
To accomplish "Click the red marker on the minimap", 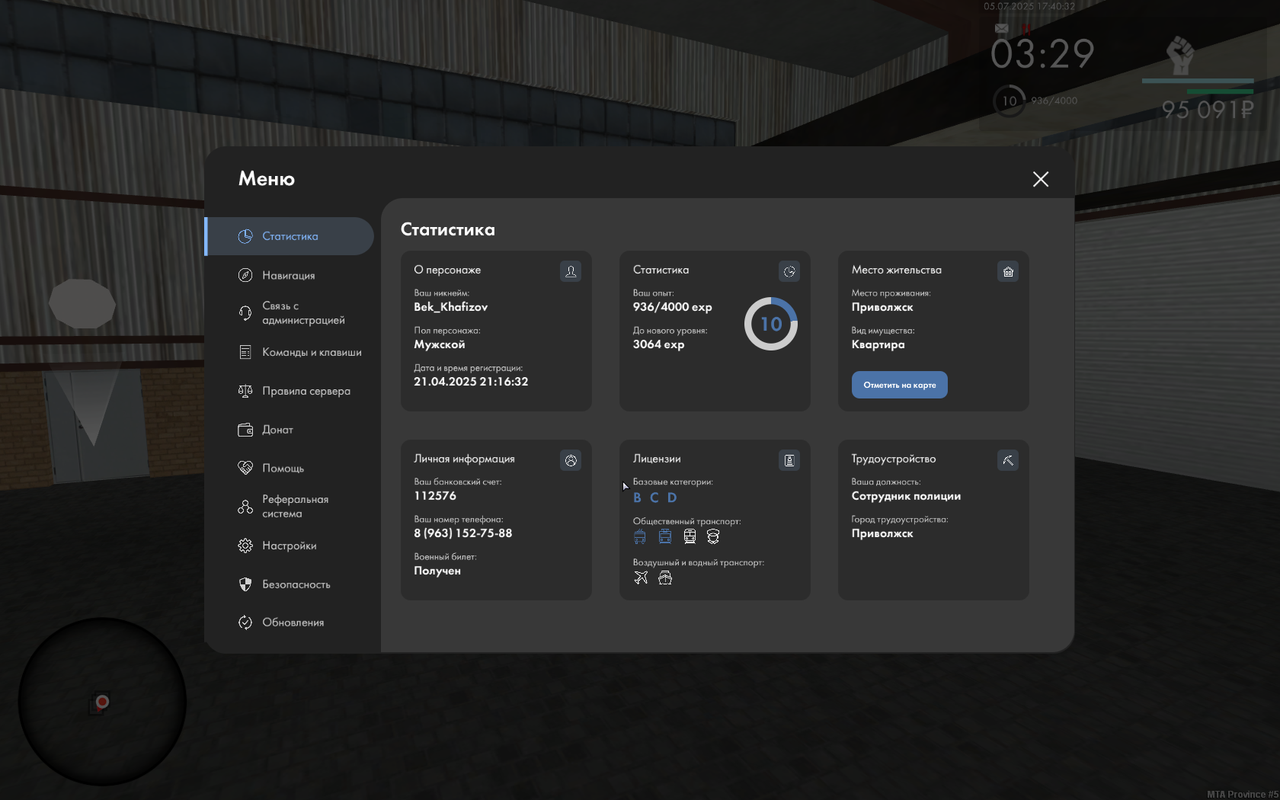I will point(102,702).
